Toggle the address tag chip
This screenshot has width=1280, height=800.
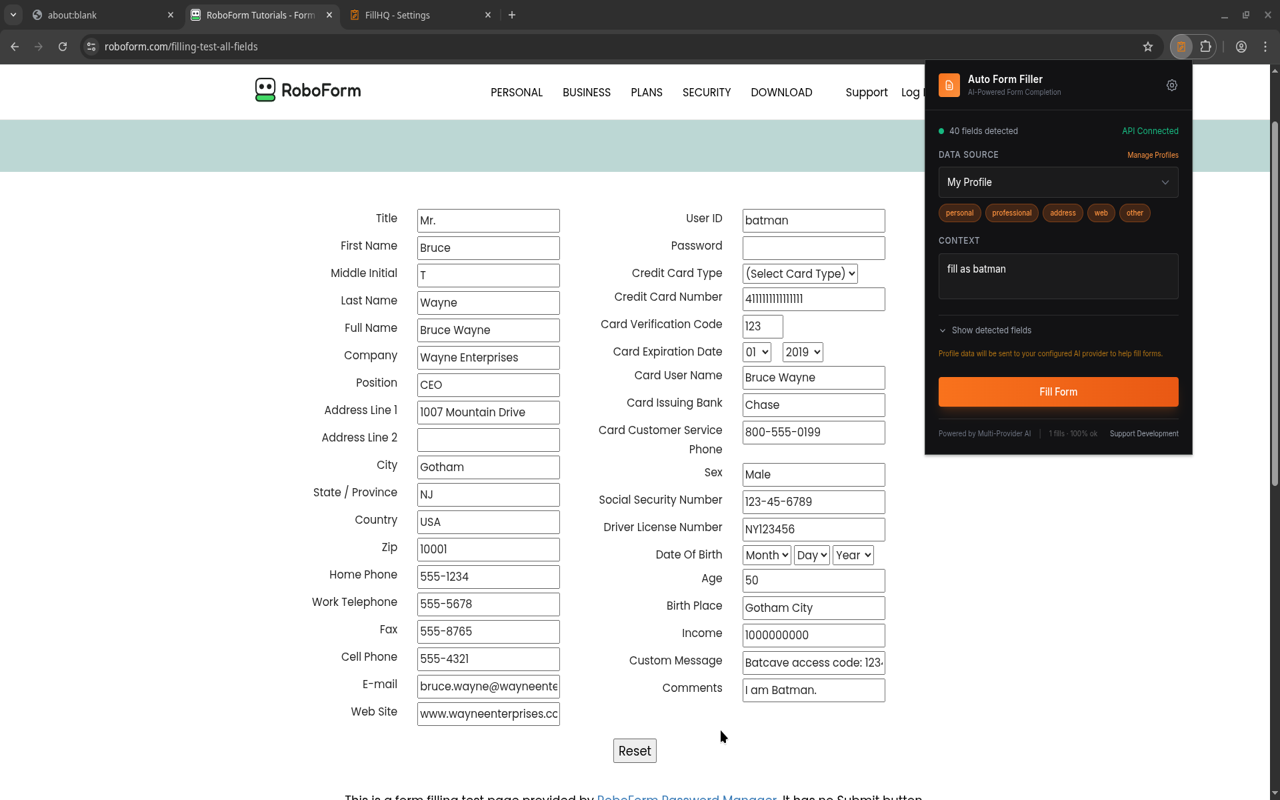coord(1062,213)
